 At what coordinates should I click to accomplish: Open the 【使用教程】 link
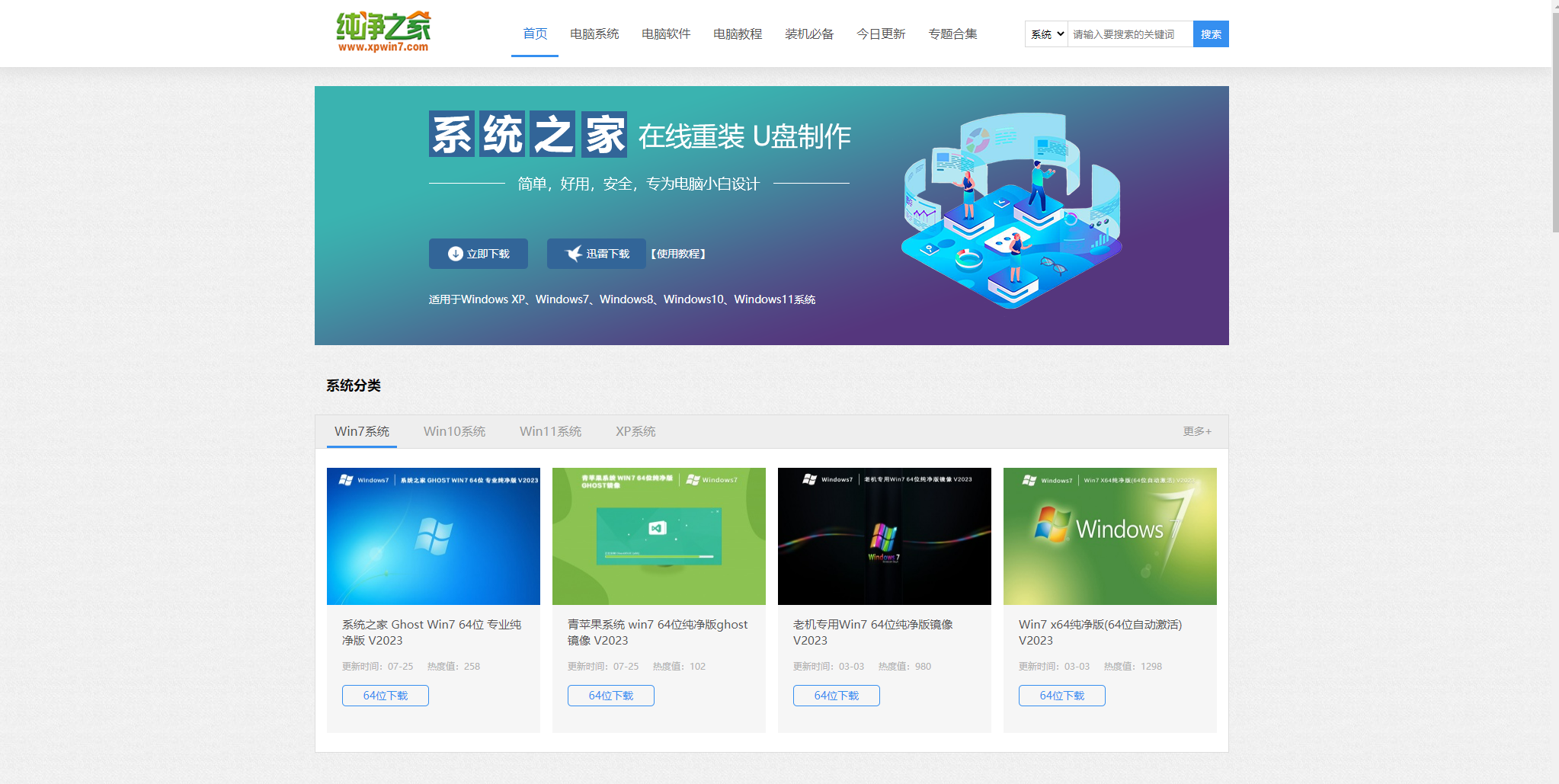(x=678, y=254)
